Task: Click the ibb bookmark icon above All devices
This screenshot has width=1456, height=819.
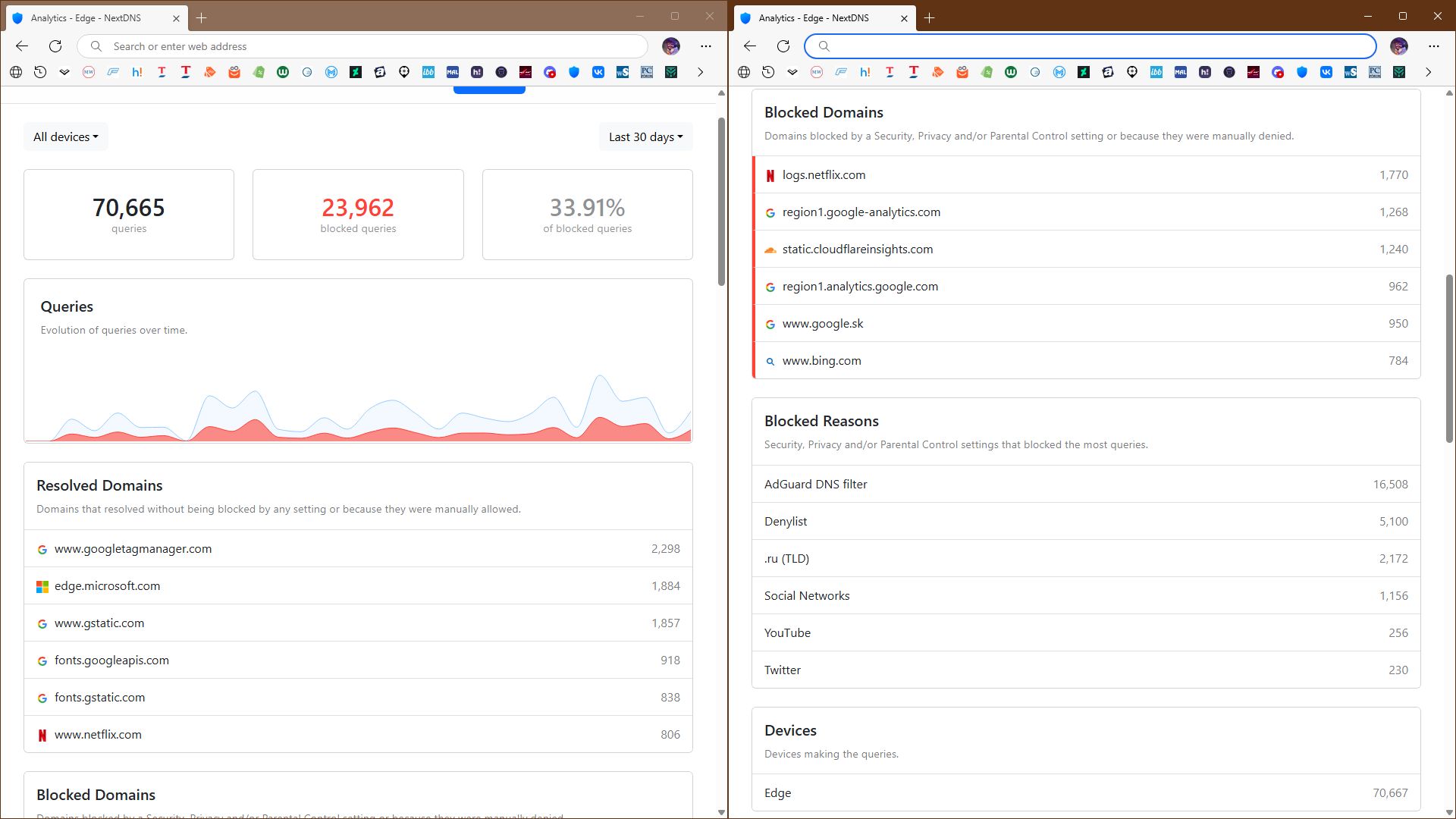Action: [428, 72]
